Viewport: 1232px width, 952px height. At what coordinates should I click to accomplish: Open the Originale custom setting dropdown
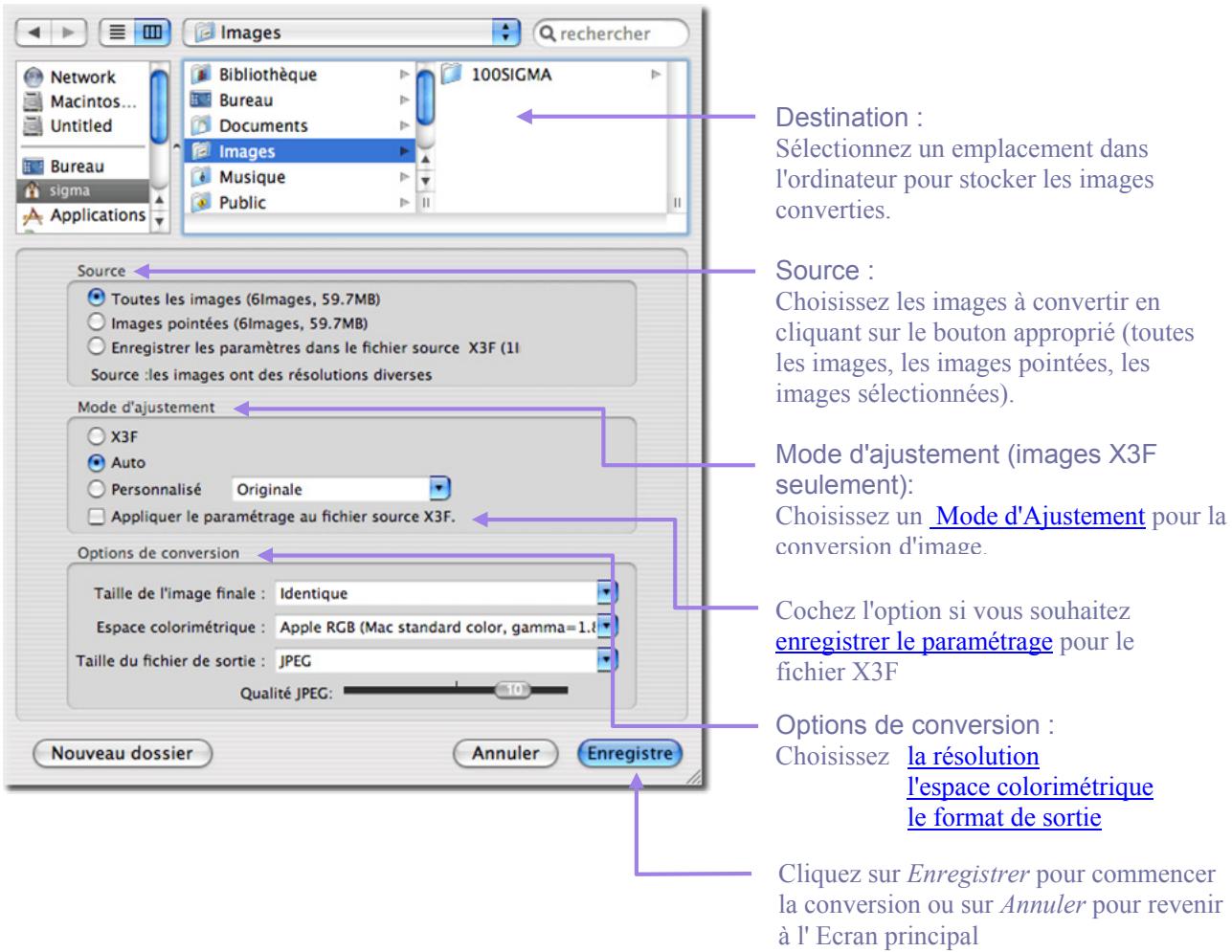coord(341,489)
